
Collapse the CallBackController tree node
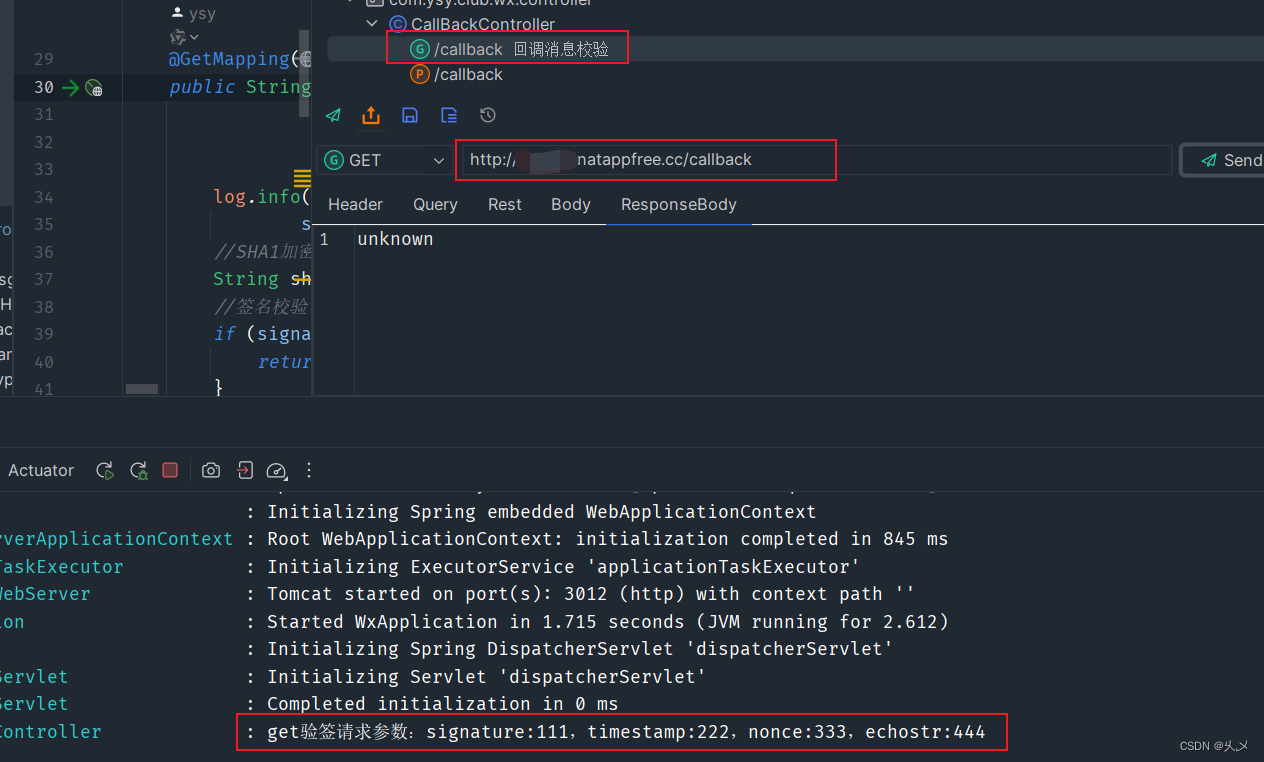tap(371, 23)
